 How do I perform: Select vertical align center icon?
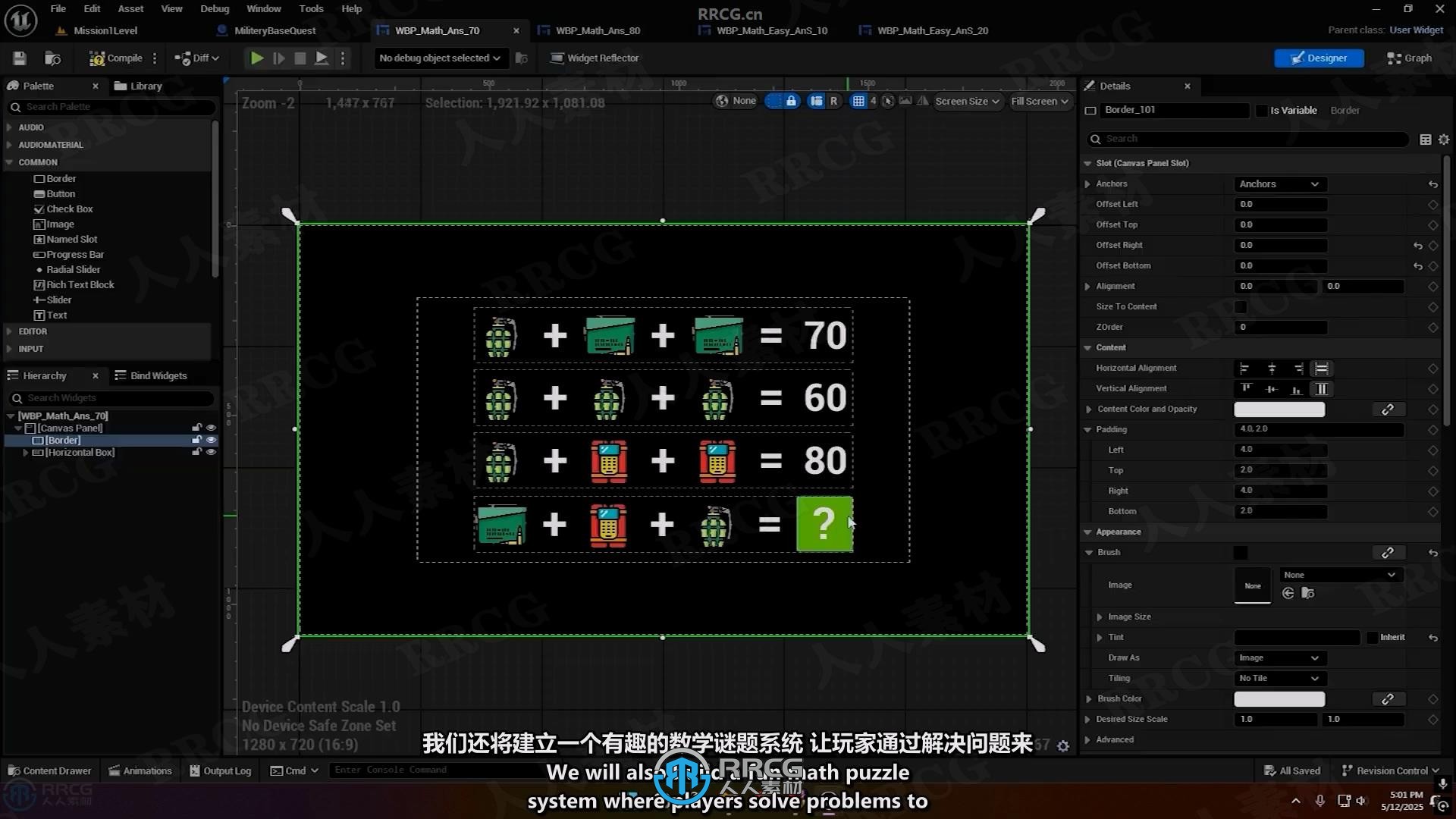click(1272, 389)
